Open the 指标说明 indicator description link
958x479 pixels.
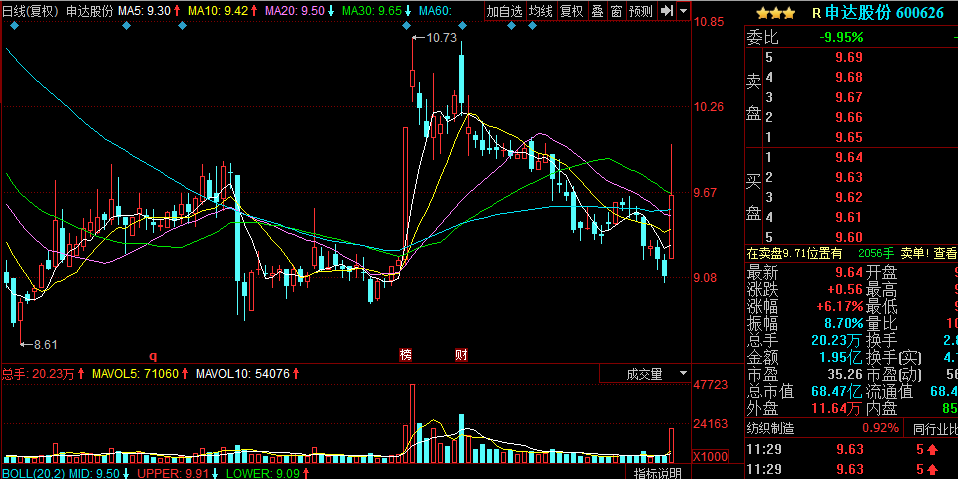[x=658, y=473]
